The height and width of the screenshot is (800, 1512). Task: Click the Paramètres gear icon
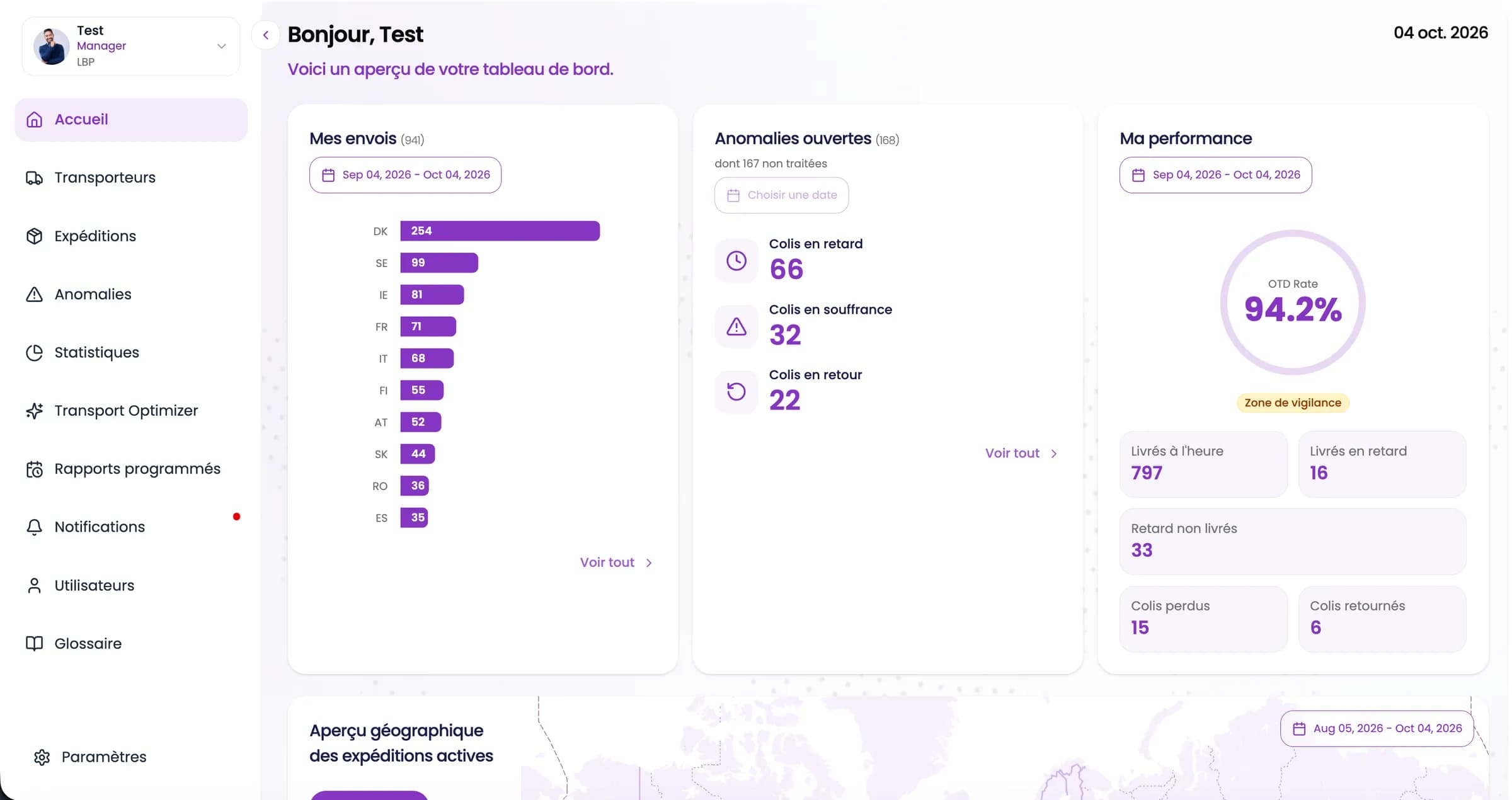pos(42,757)
